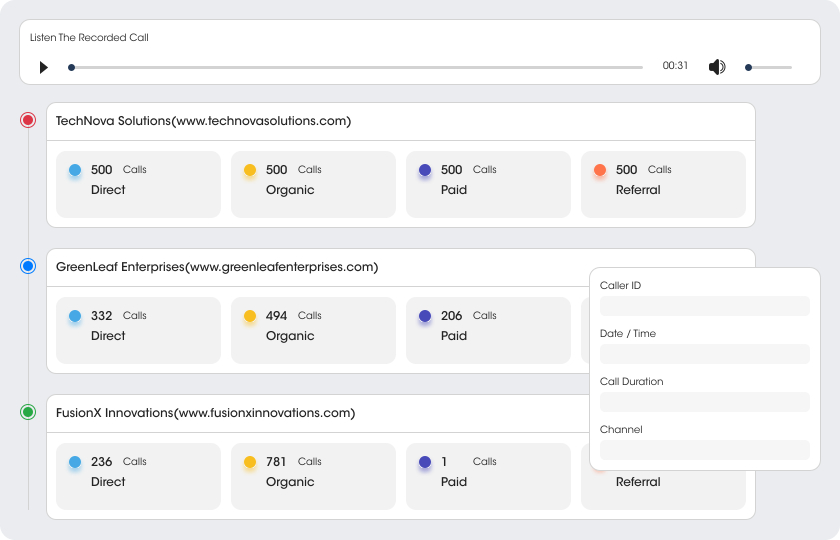
Task: Click GreenLeaf Direct blue dot icon
Action: 75,316
